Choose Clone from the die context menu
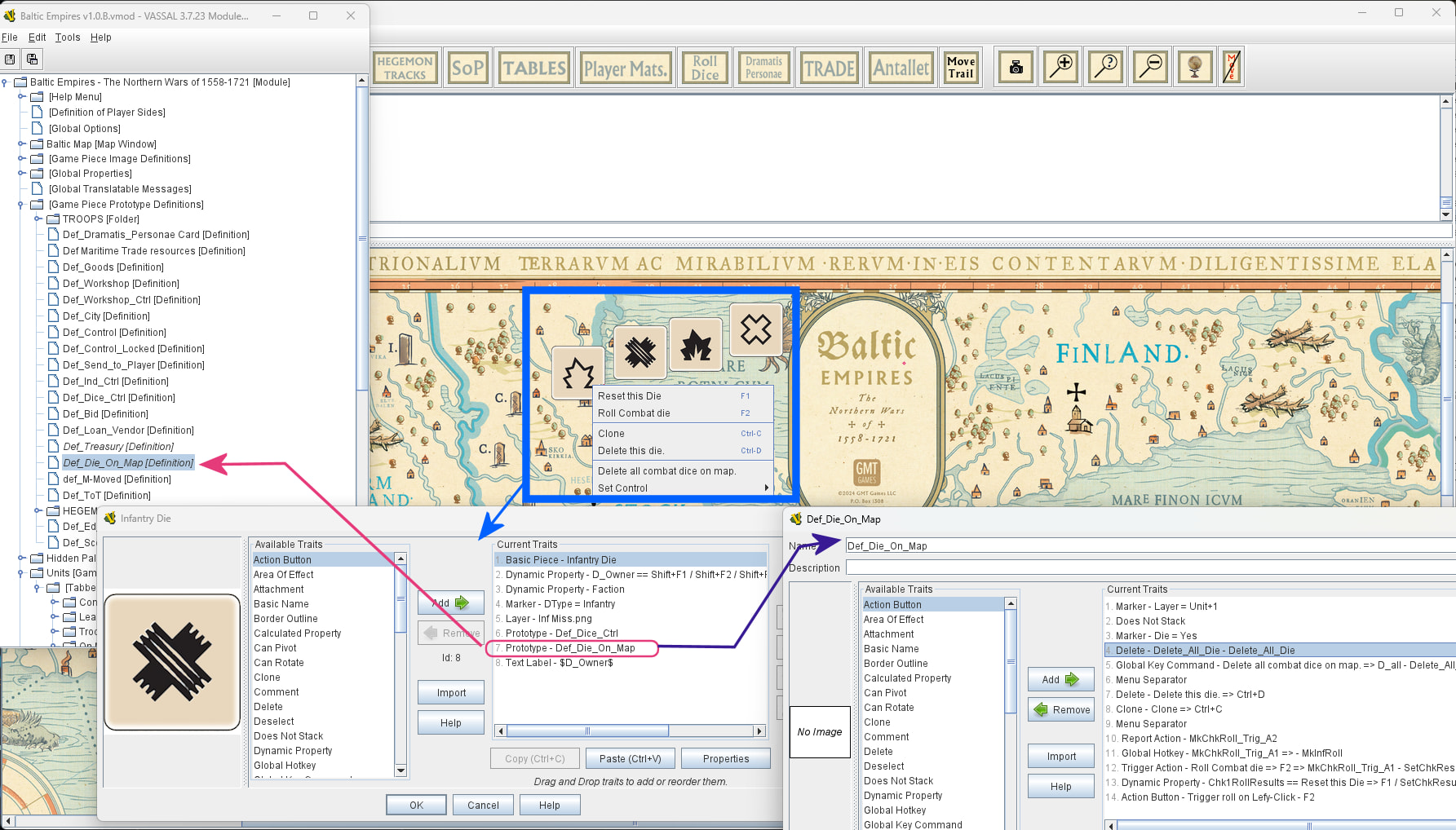1456x830 pixels. pos(683,433)
